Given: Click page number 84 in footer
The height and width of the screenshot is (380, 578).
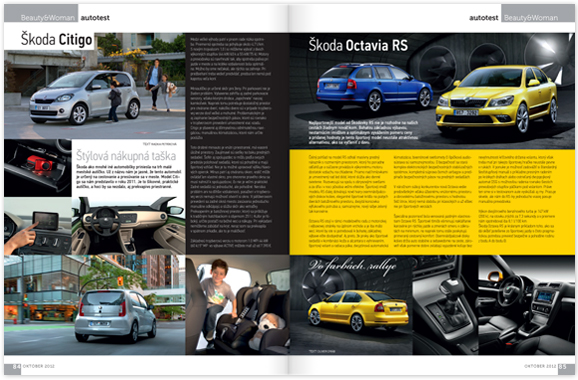Looking at the screenshot, I should point(17,366).
